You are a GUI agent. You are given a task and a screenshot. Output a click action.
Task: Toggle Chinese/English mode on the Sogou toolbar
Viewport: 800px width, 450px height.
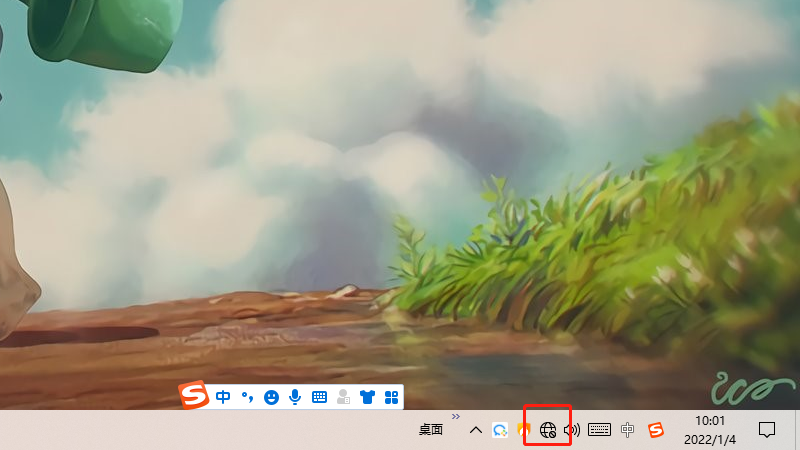[223, 397]
